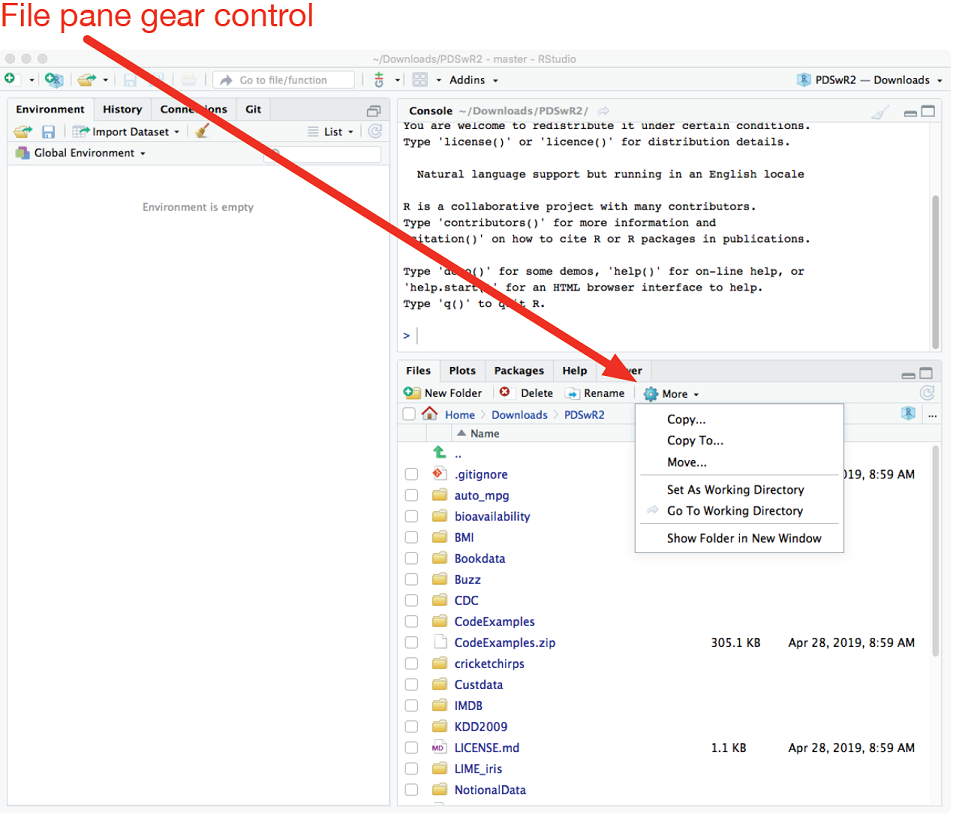The height and width of the screenshot is (815, 953).
Task: Switch to the Packages tab
Action: [518, 370]
